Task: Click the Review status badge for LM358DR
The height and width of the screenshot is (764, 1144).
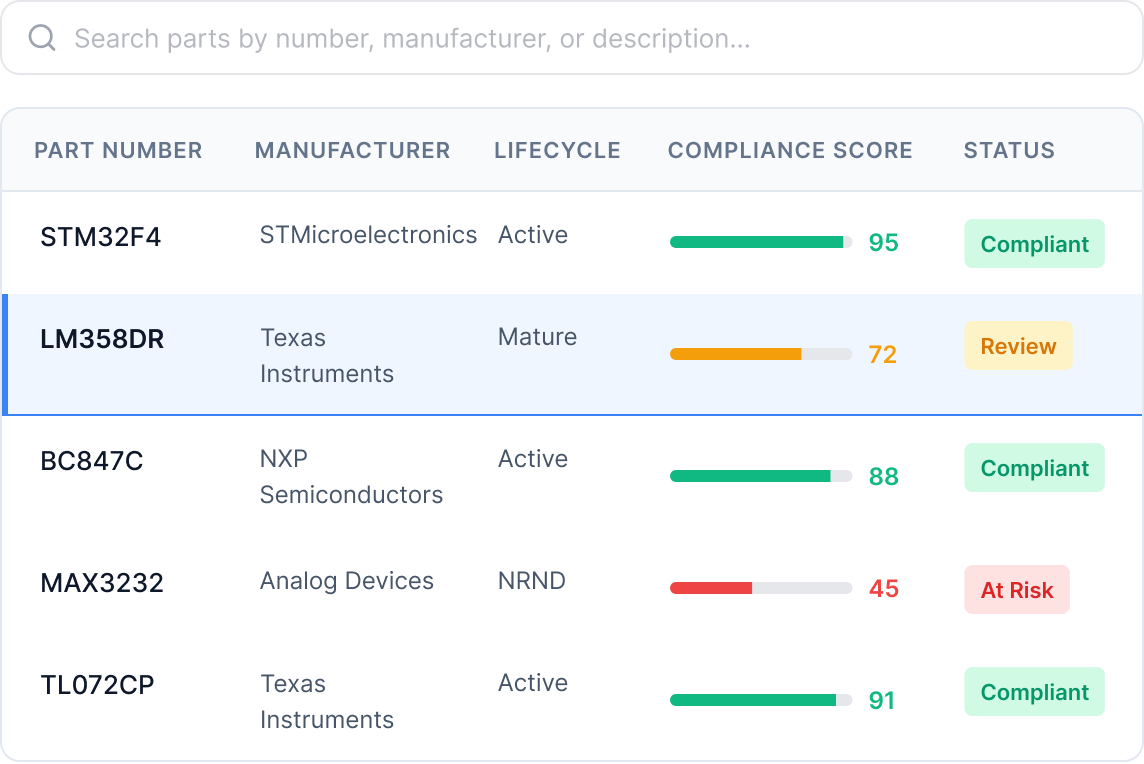Action: [1018, 346]
